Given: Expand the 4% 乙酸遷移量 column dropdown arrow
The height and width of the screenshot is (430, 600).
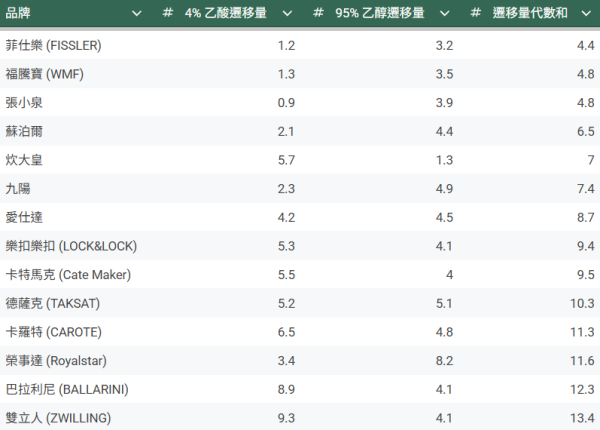Looking at the screenshot, I should click(287, 13).
